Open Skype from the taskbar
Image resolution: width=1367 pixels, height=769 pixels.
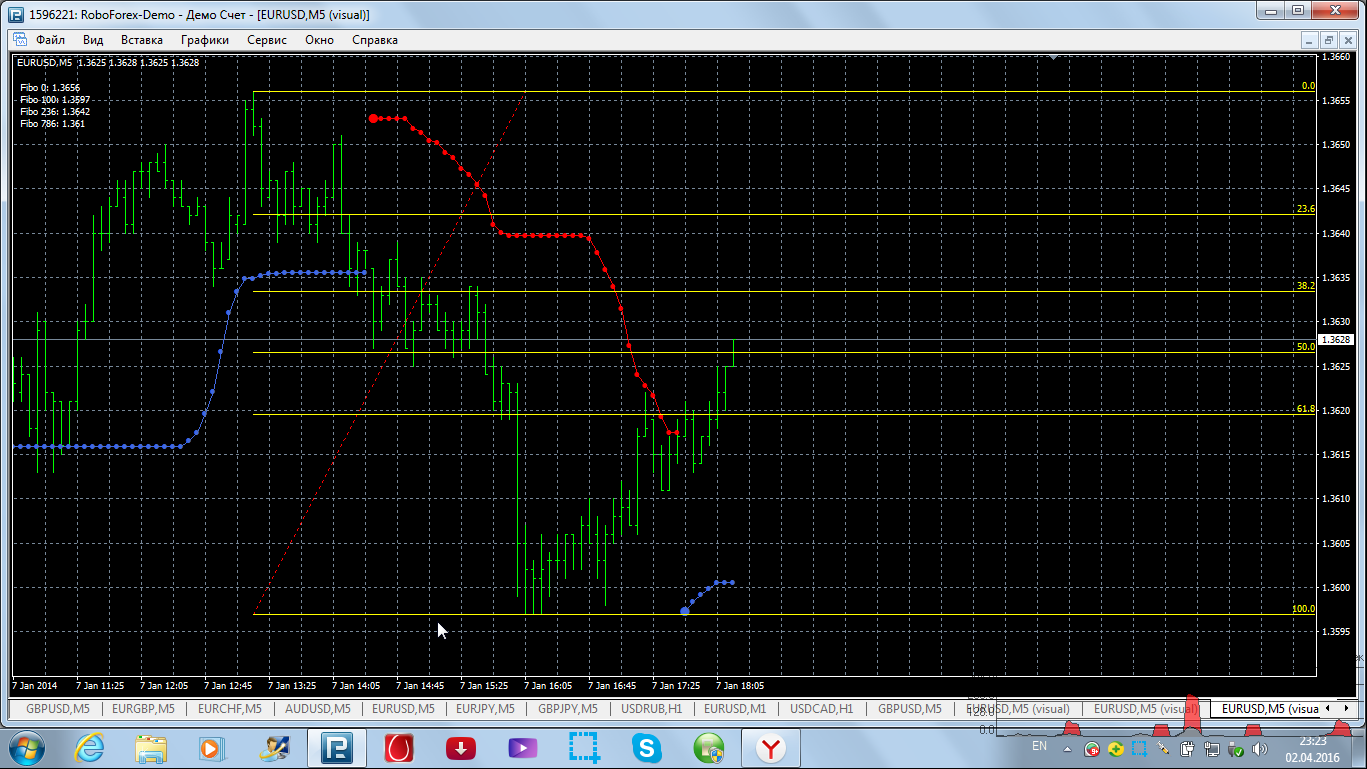coord(647,747)
